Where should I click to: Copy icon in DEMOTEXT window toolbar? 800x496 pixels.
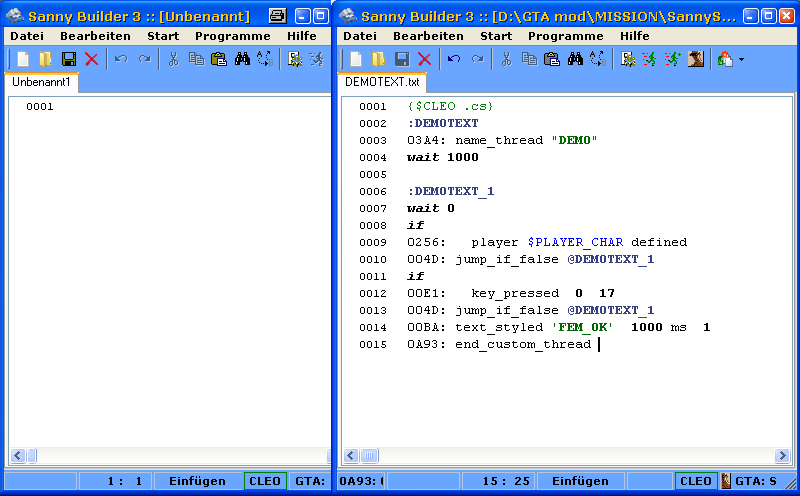[x=530, y=59]
